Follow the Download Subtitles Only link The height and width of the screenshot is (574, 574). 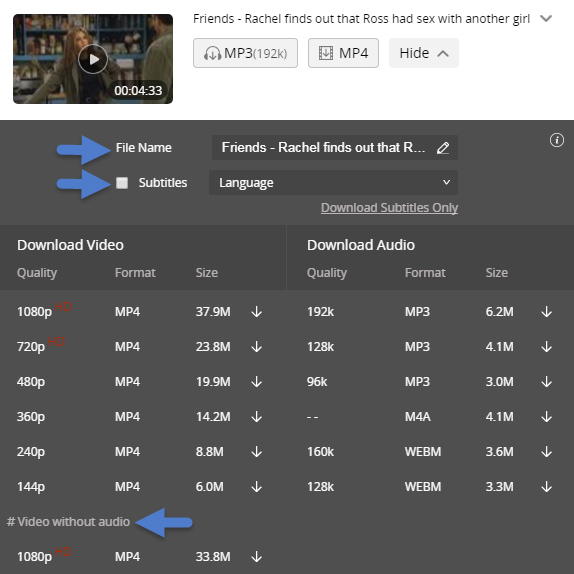[390, 208]
